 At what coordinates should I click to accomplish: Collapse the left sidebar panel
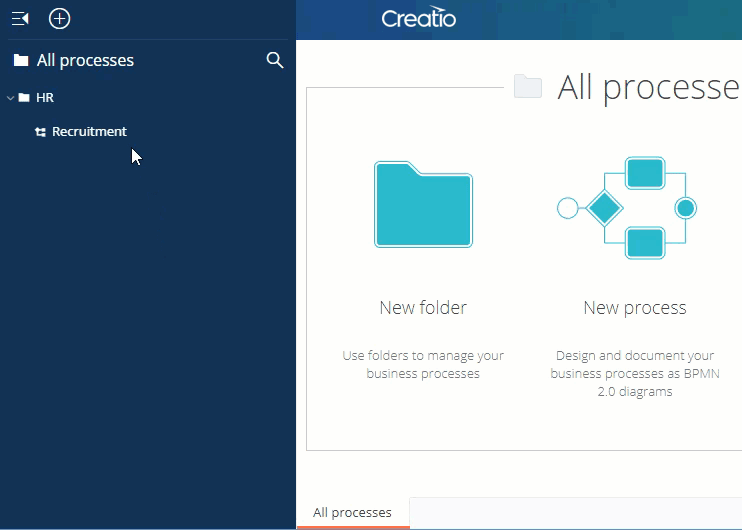click(x=20, y=19)
